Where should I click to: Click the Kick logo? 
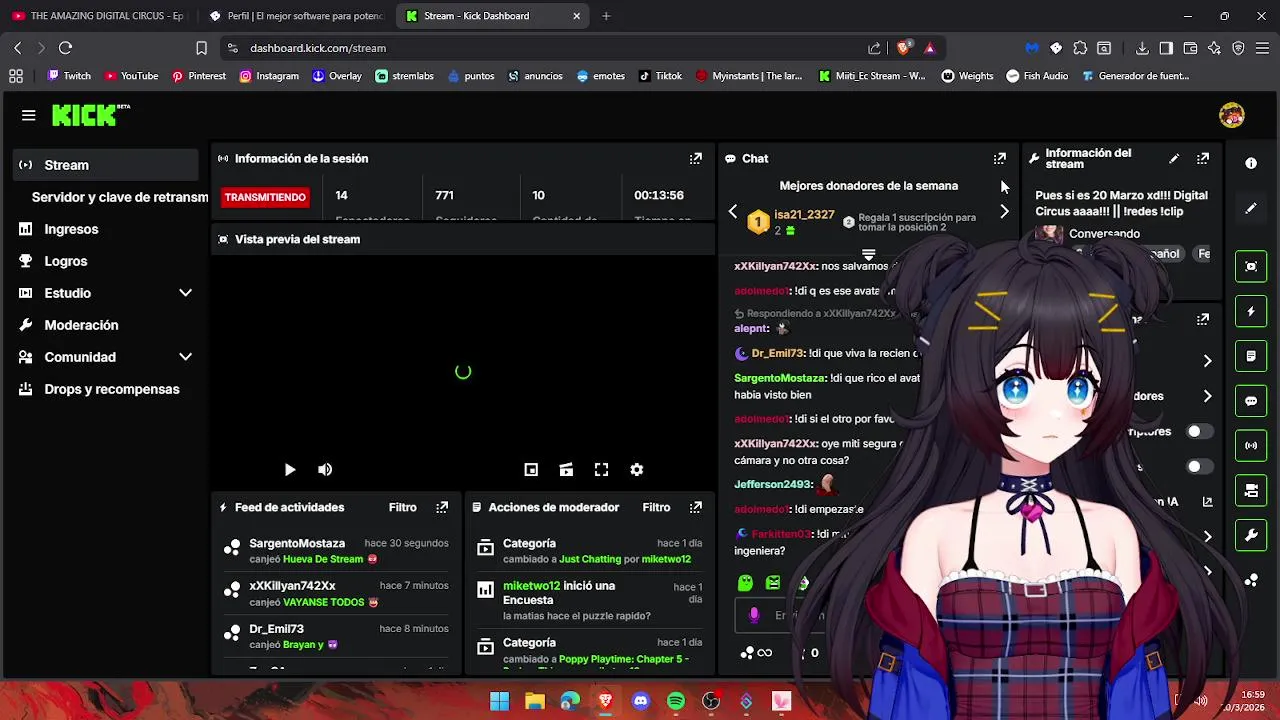click(x=90, y=115)
